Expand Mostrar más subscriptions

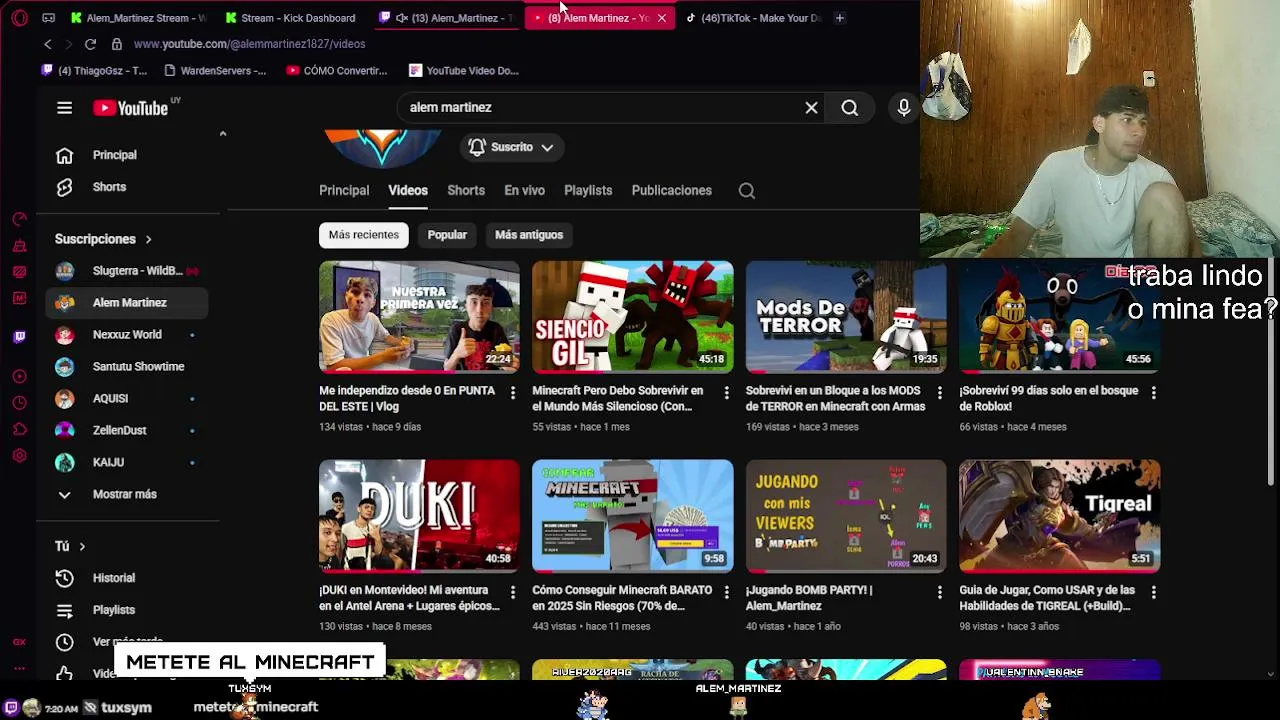coord(124,494)
